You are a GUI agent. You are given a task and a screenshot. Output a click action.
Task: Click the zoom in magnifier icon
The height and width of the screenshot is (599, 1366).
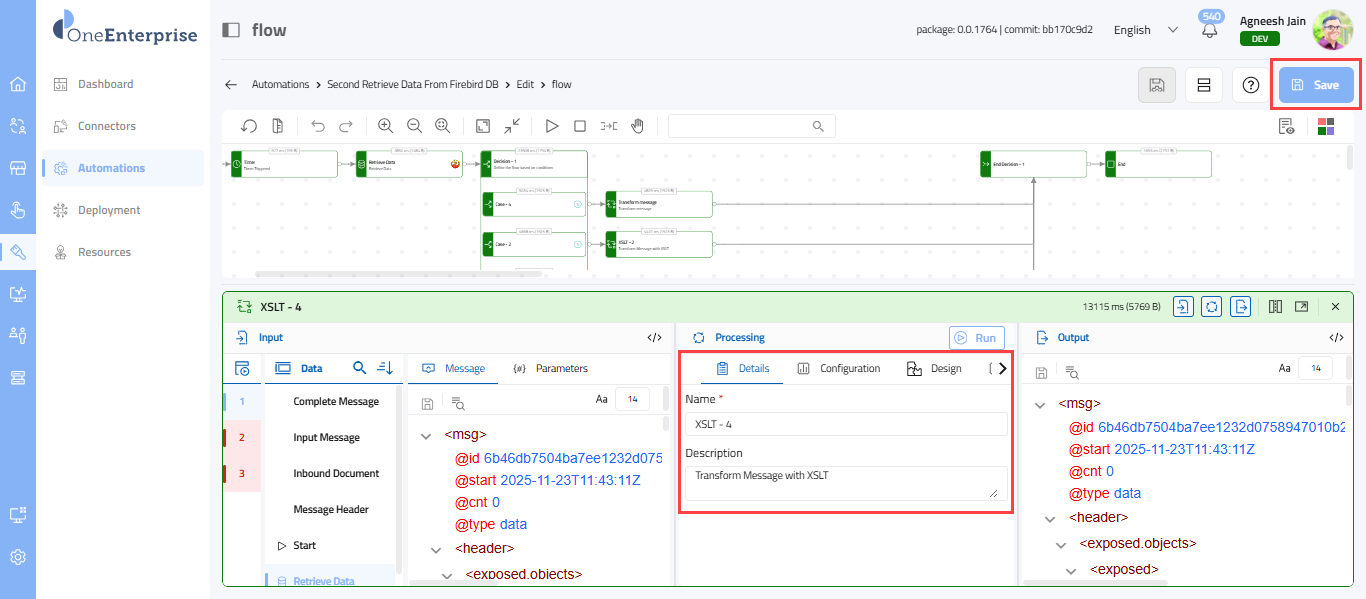[x=385, y=126]
